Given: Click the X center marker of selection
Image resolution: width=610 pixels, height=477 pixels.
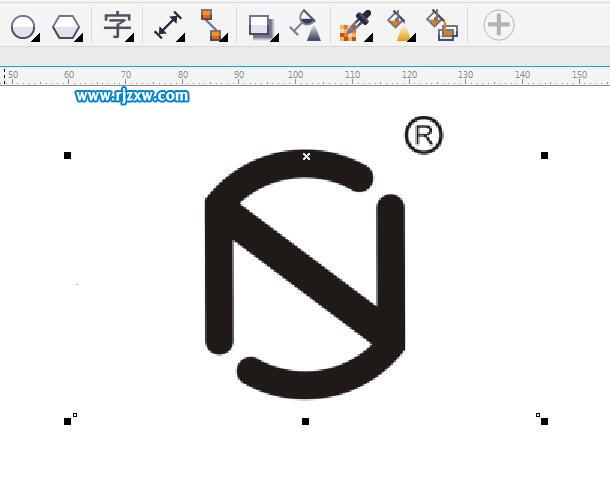Looking at the screenshot, I should 307,156.
